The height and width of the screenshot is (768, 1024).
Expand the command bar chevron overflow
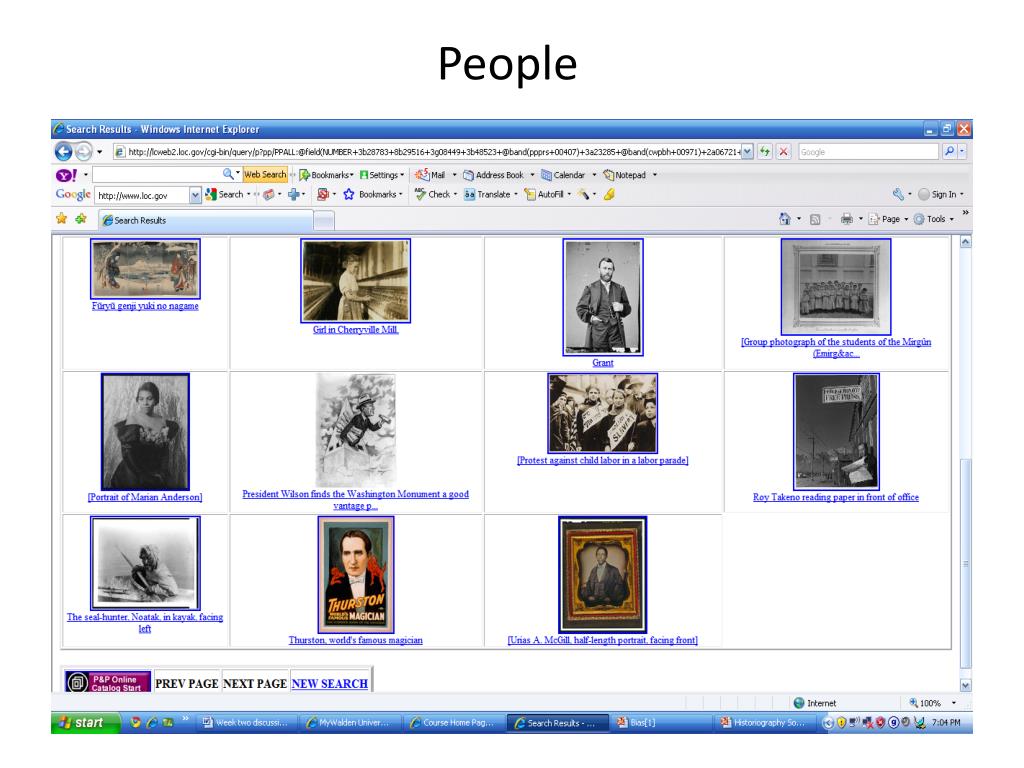tap(965, 213)
